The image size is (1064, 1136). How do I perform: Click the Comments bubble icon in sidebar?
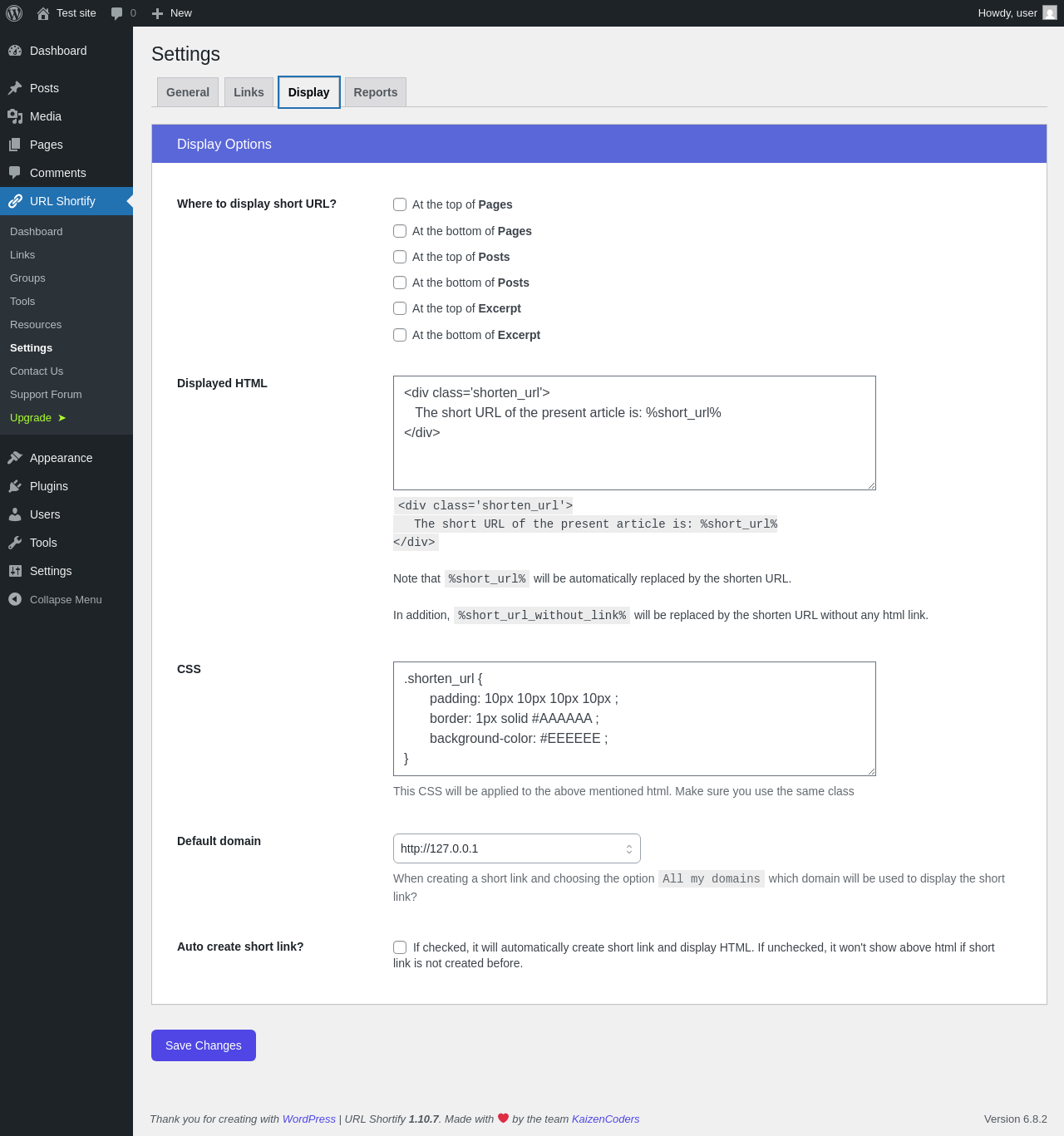[x=15, y=173]
